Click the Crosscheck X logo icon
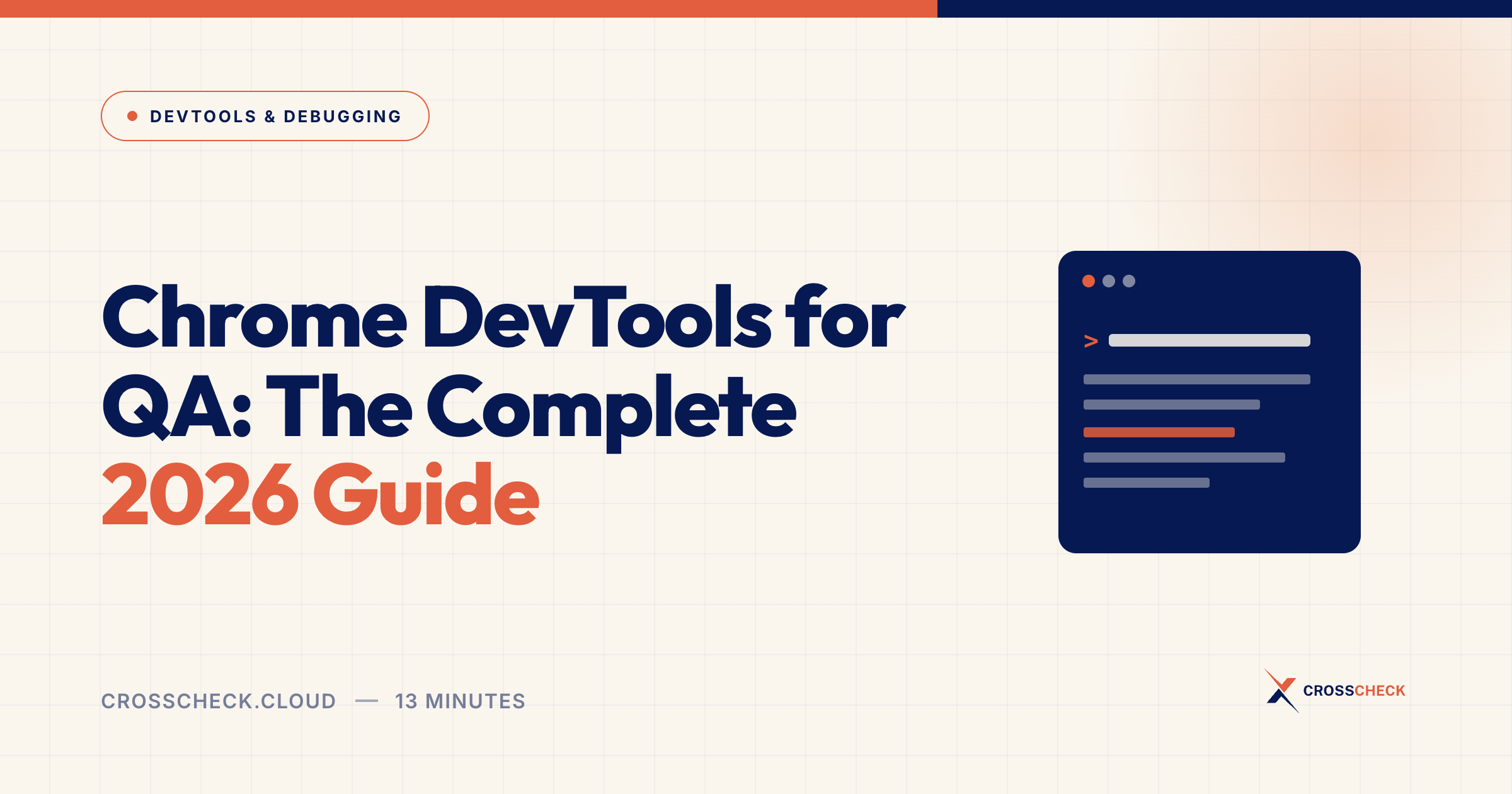The image size is (1512, 794). pos(1281,691)
